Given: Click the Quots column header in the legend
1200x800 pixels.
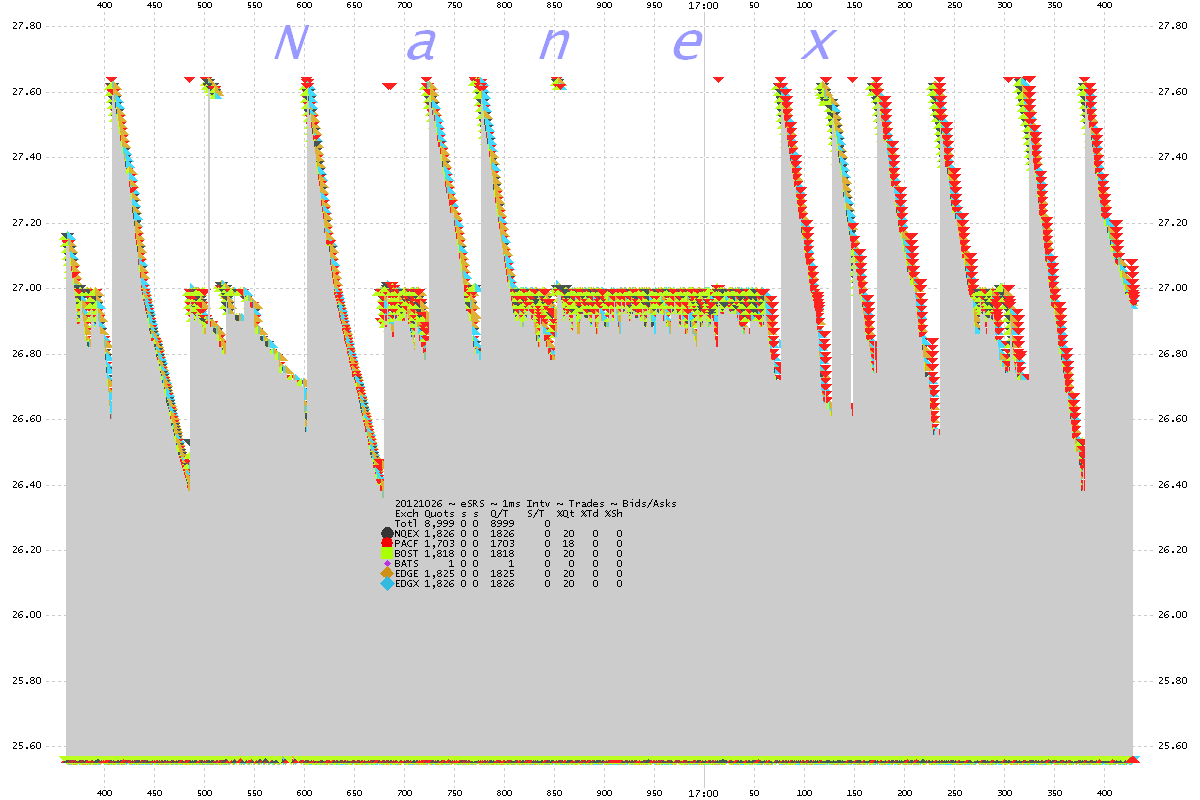Looking at the screenshot, I should click(x=440, y=513).
